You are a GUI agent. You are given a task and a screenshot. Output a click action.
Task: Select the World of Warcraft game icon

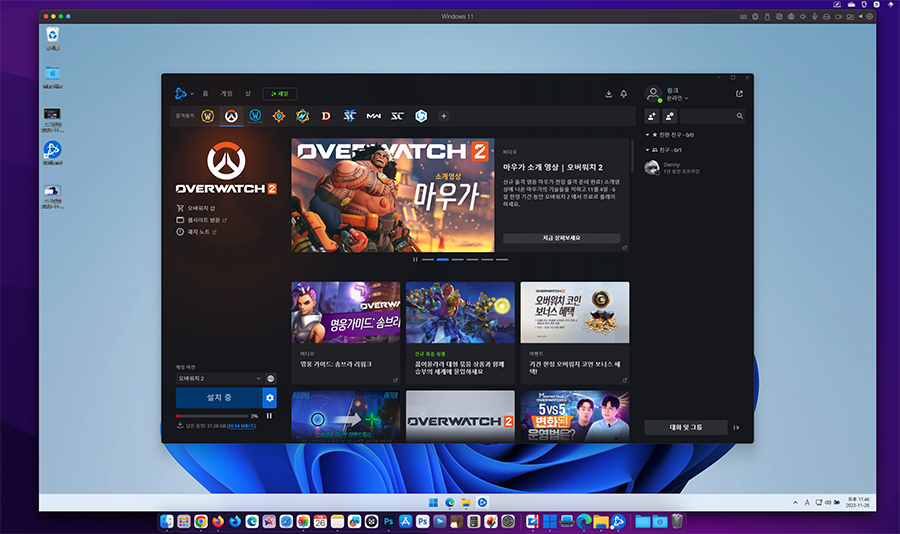click(x=208, y=116)
